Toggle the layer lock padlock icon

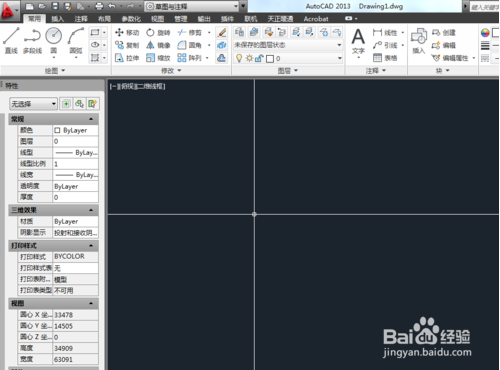tap(259, 59)
